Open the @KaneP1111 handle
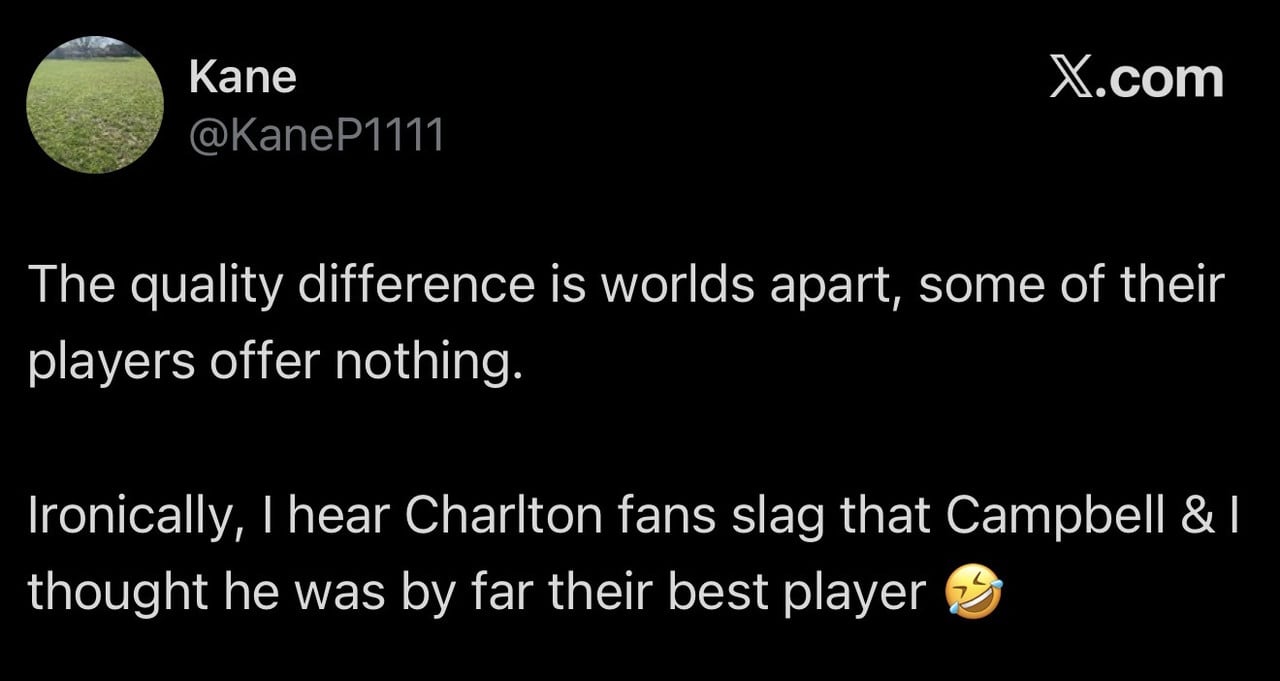Image resolution: width=1280 pixels, height=681 pixels. coord(316,134)
